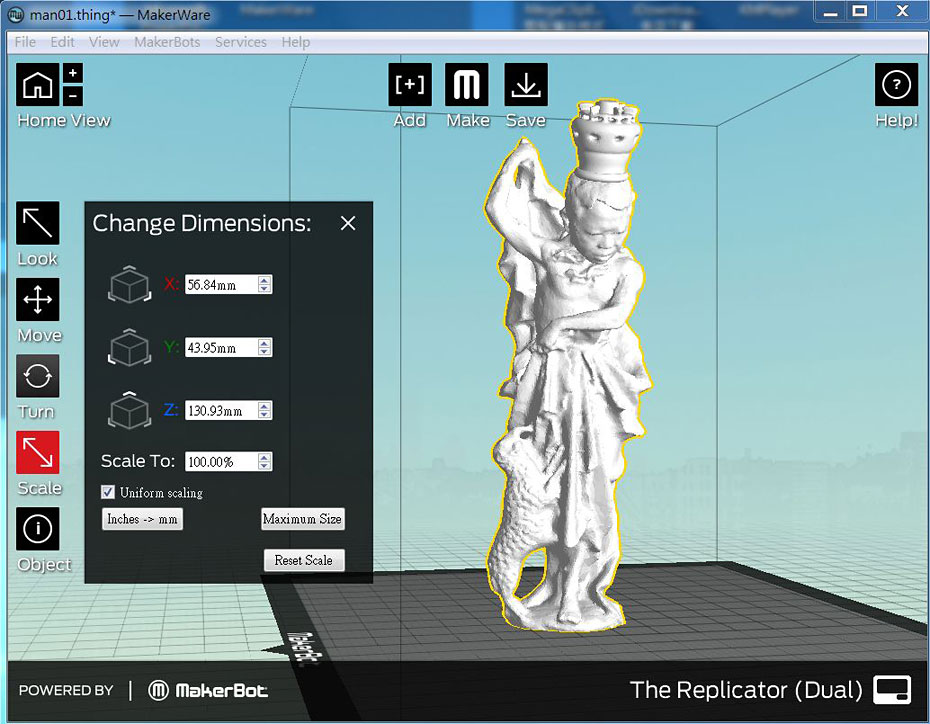930x724 pixels.
Task: Select the Move tool
Action: pos(37,299)
